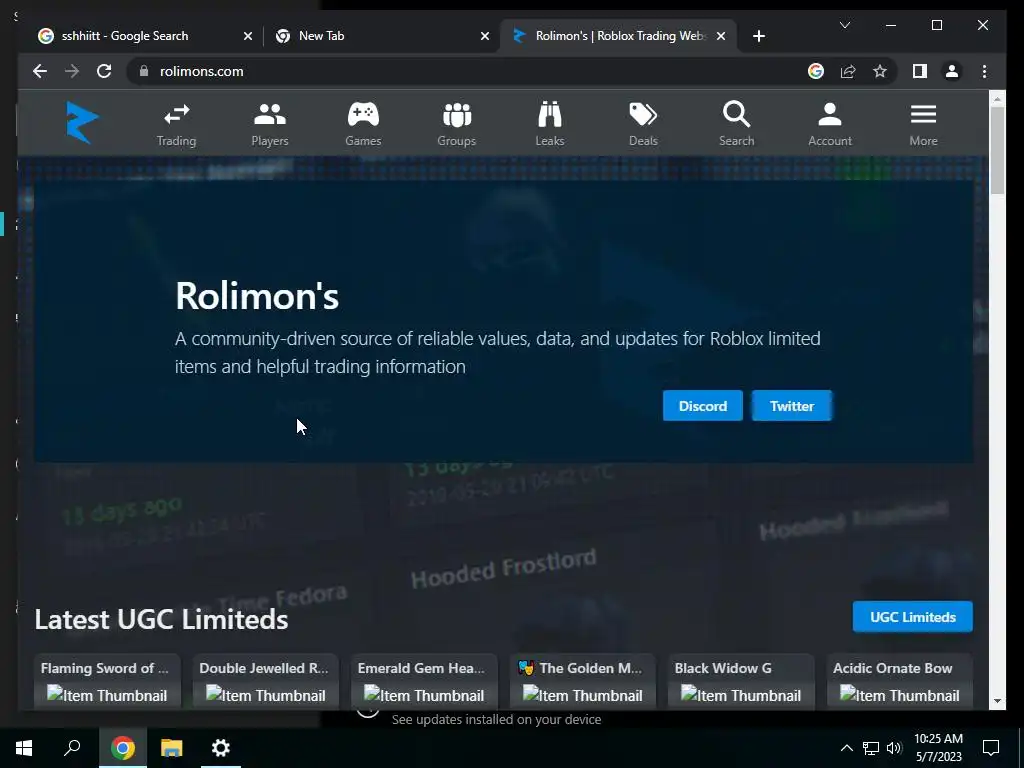Open the Groups section

(456, 124)
